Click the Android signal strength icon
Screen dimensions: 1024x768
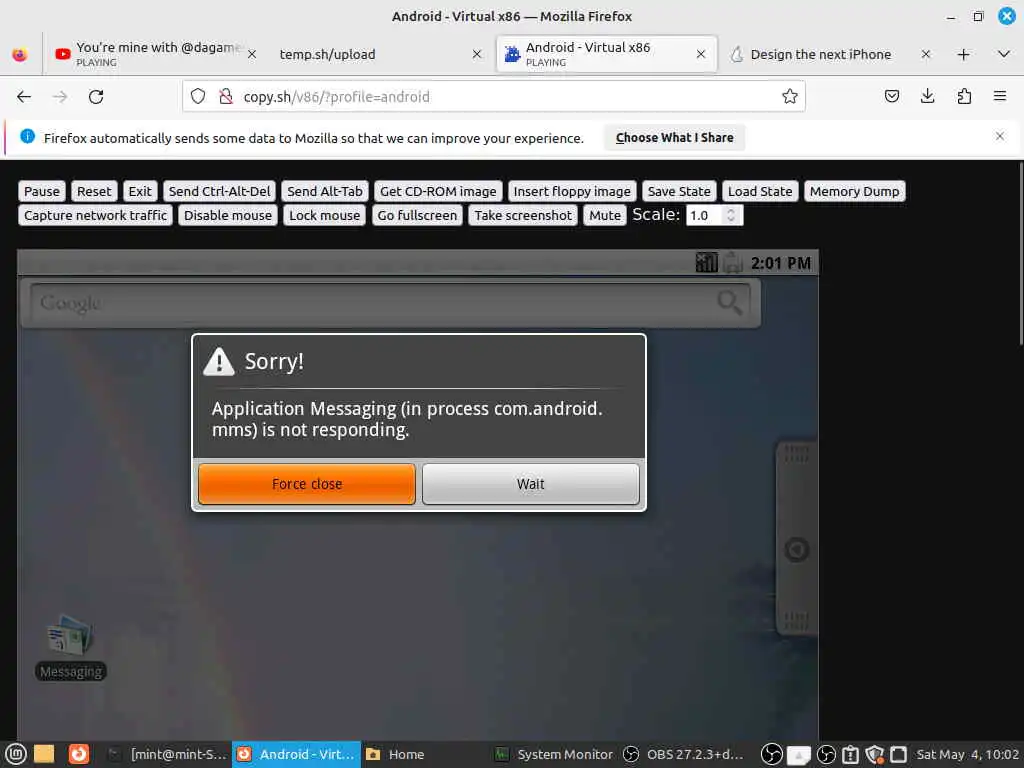pos(707,263)
